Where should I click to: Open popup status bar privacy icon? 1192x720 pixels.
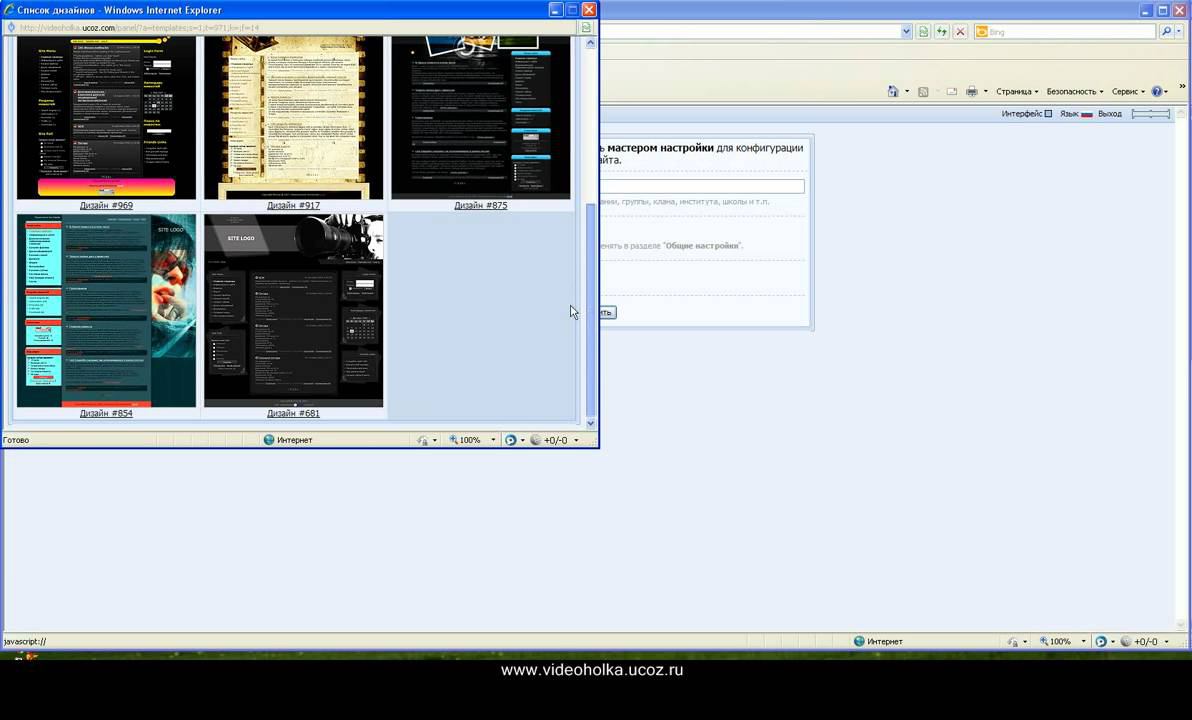tap(423, 440)
